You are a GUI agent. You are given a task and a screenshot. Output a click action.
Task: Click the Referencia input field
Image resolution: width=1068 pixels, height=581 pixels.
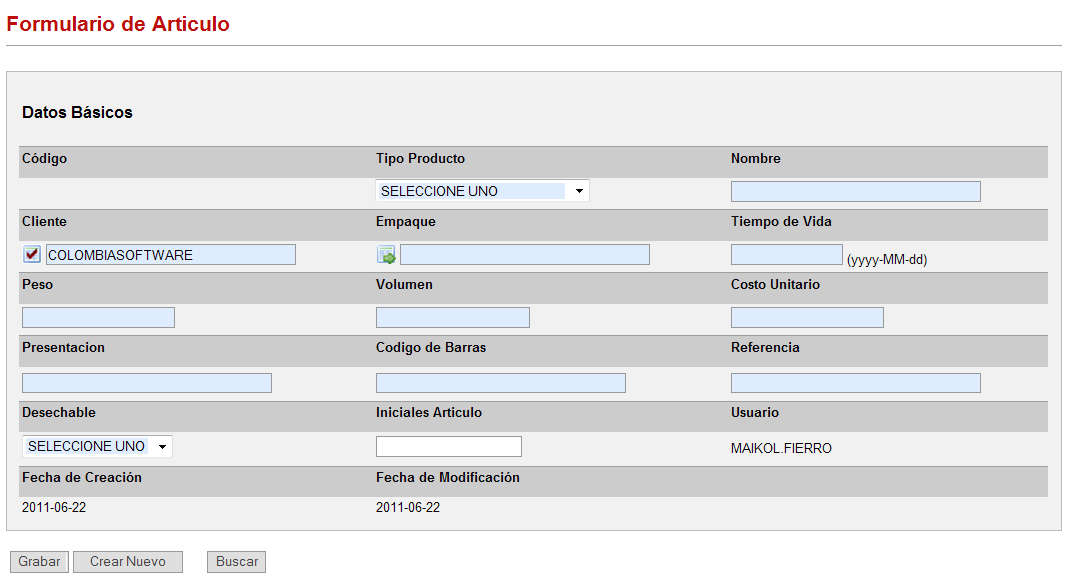click(855, 383)
